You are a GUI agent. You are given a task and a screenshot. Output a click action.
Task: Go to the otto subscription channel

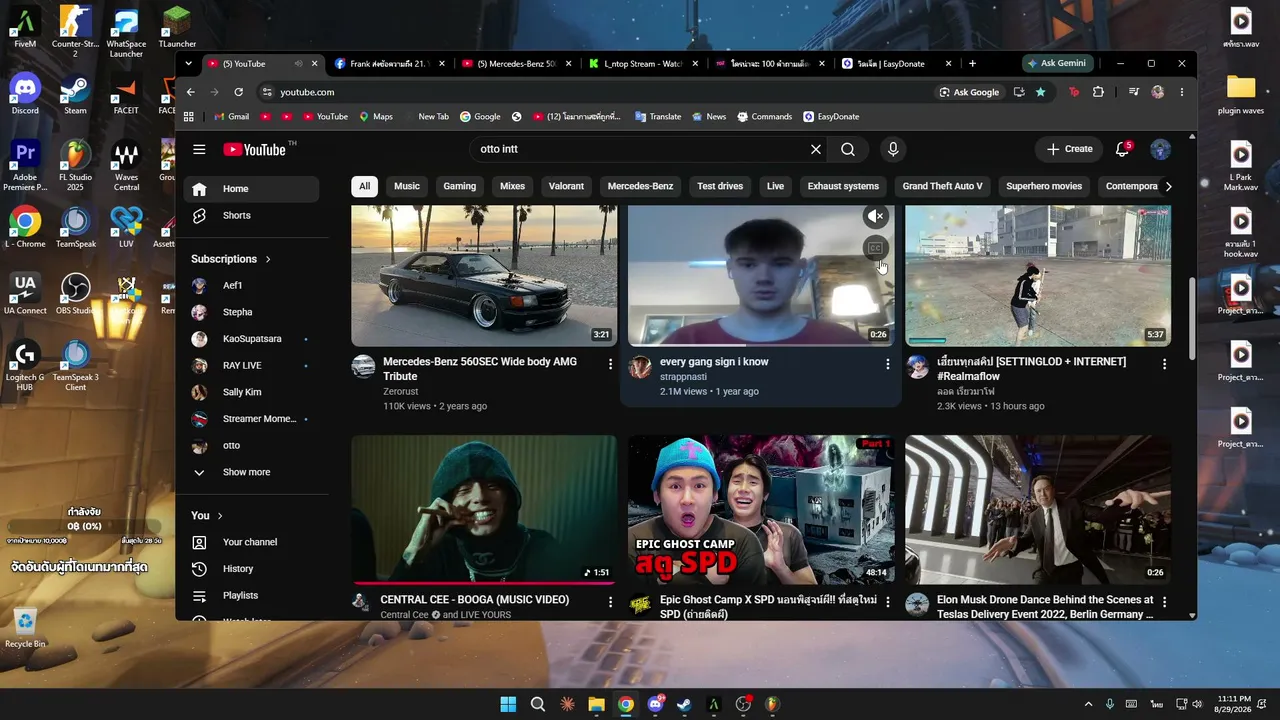[252, 446]
